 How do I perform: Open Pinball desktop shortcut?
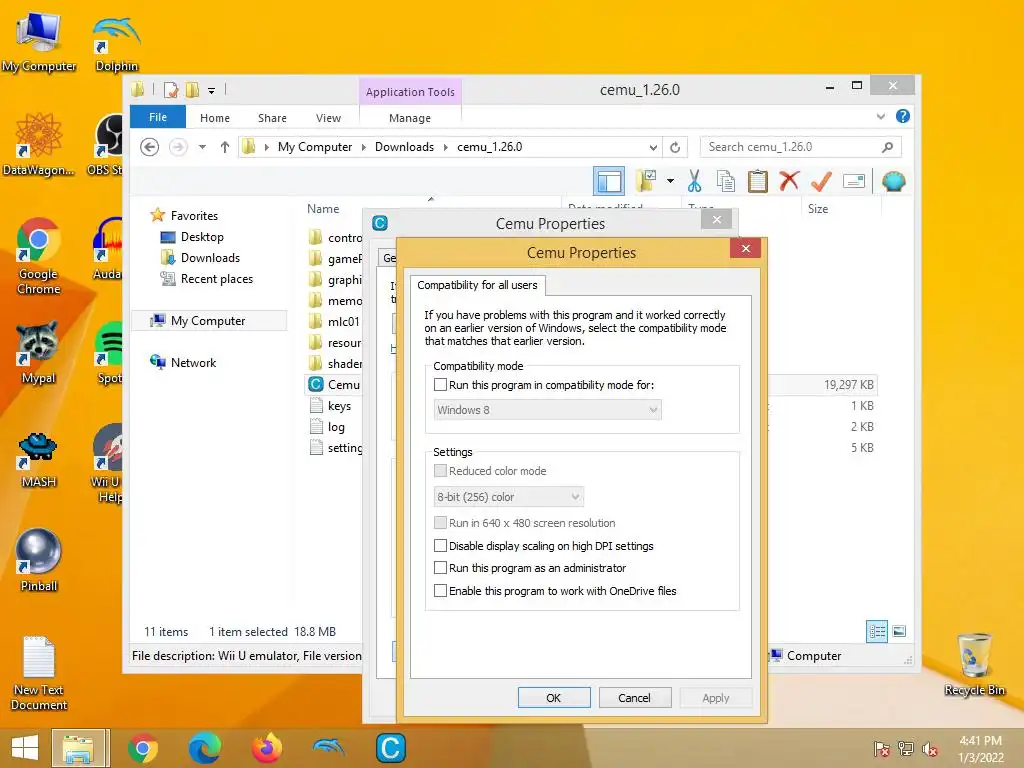pyautogui.click(x=39, y=560)
